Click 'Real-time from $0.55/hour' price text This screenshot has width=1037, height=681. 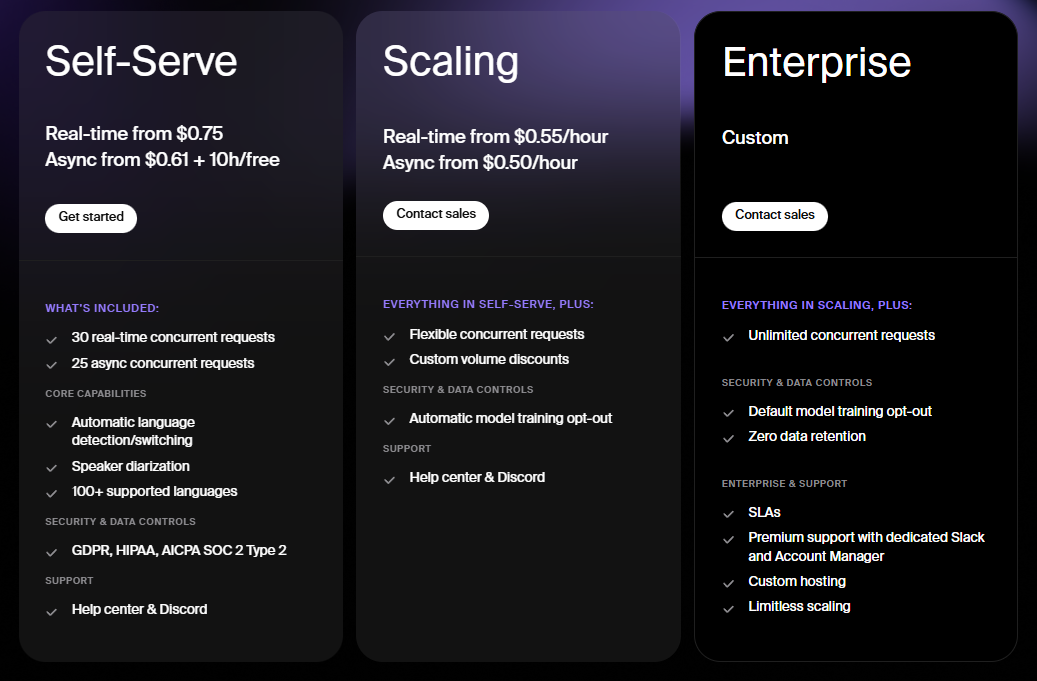[x=495, y=137]
